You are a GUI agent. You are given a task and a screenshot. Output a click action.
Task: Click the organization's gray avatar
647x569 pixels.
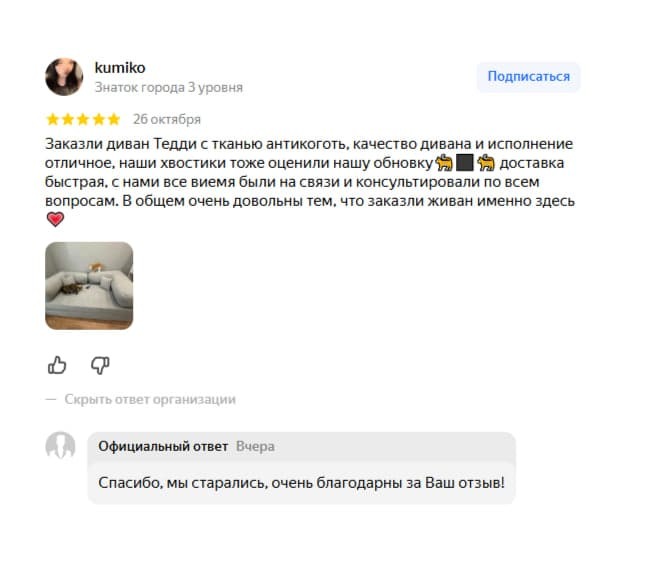pyautogui.click(x=60, y=446)
